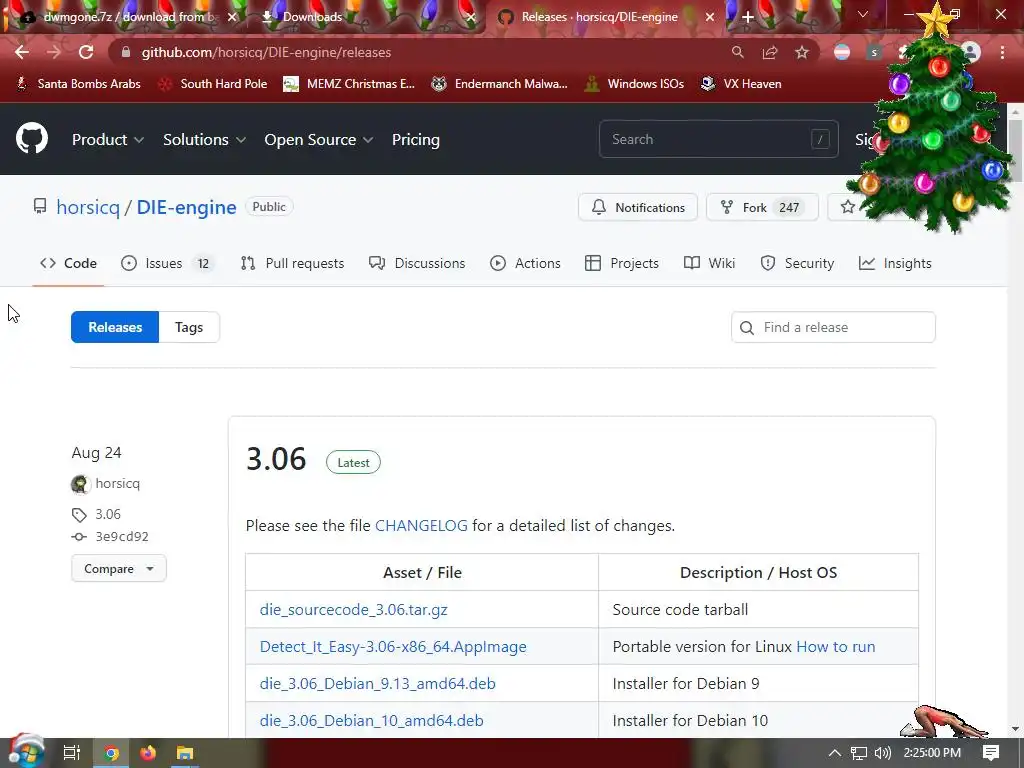Download die_sourcecode_3.06.tar.gz
This screenshot has width=1024, height=768.
click(353, 610)
